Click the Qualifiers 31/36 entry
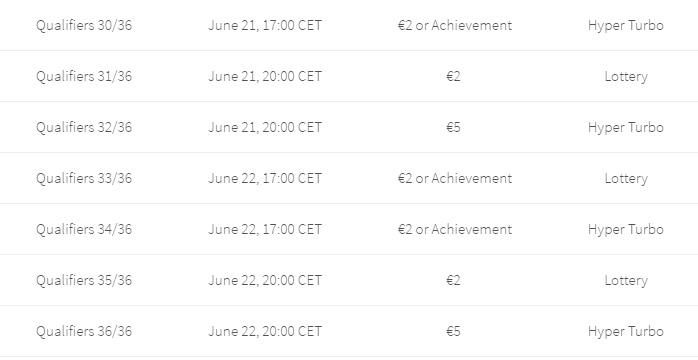 coord(84,77)
